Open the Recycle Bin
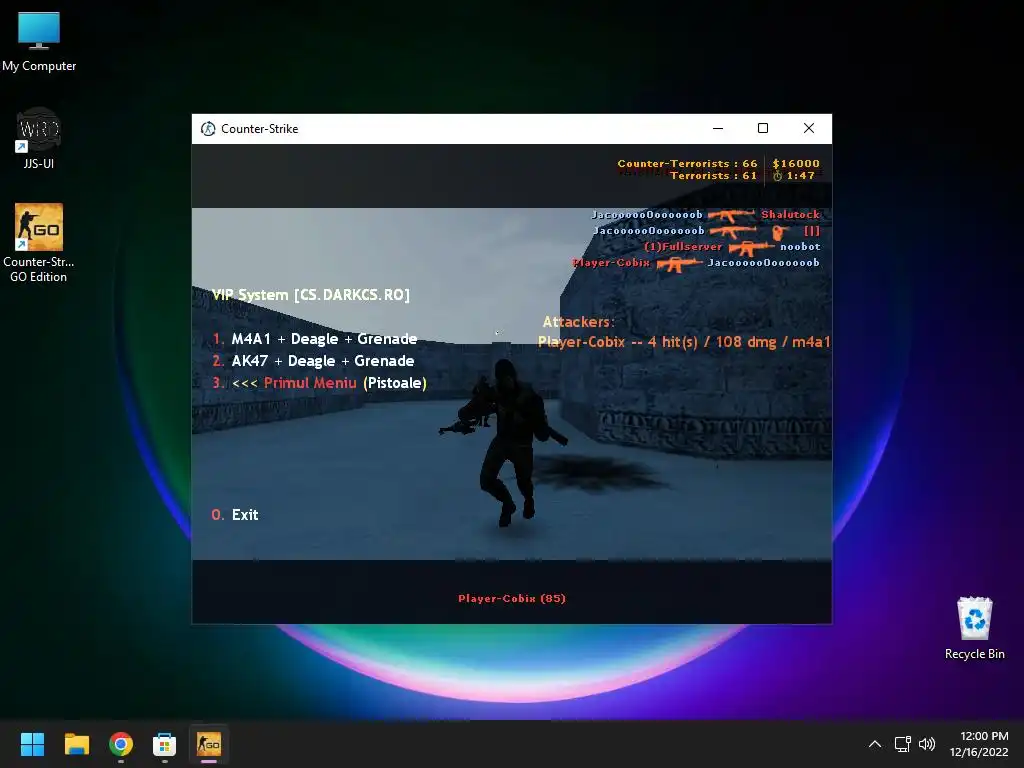This screenshot has height=768, width=1024. pyautogui.click(x=974, y=628)
